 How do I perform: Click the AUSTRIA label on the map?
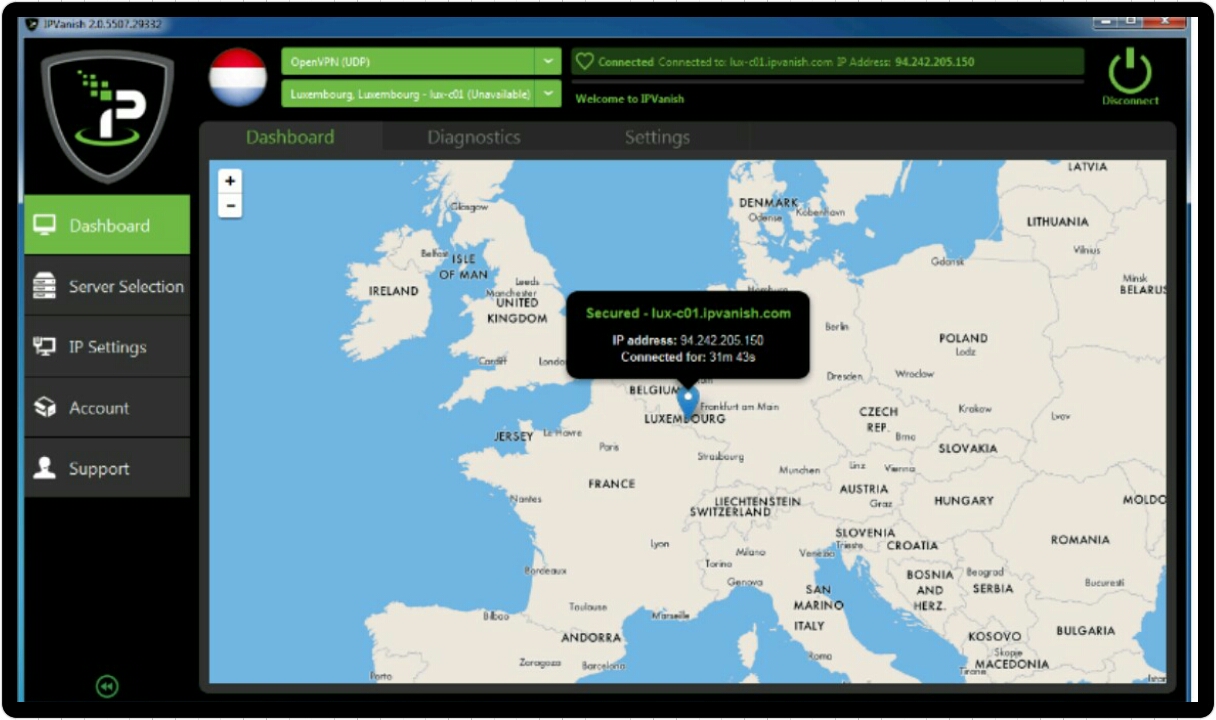coord(863,489)
